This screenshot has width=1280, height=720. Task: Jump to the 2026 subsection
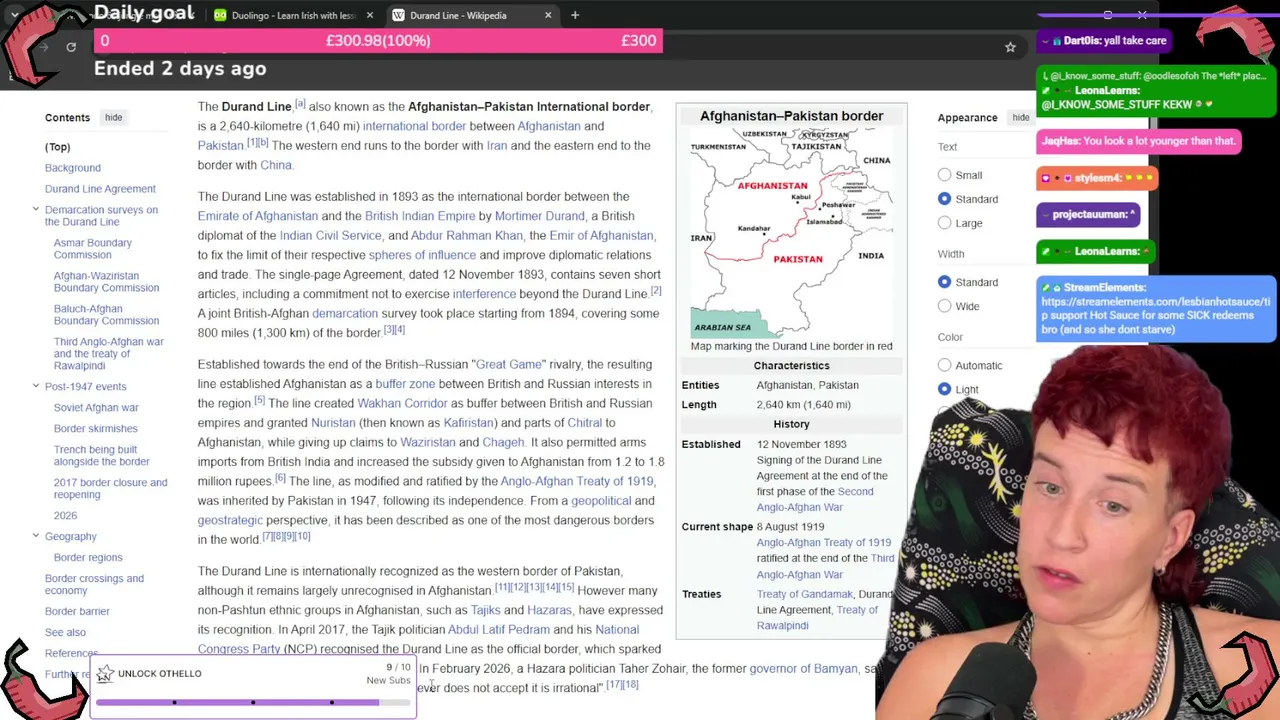65,516
